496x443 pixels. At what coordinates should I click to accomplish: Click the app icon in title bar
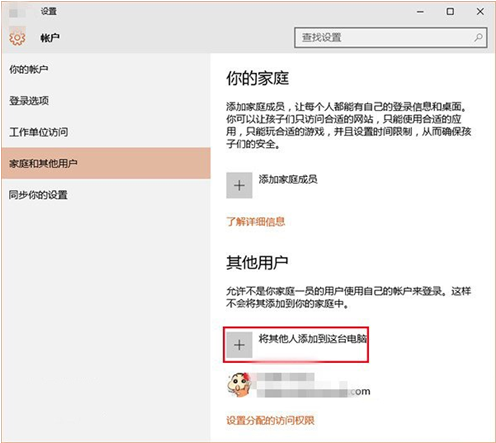(x=17, y=13)
